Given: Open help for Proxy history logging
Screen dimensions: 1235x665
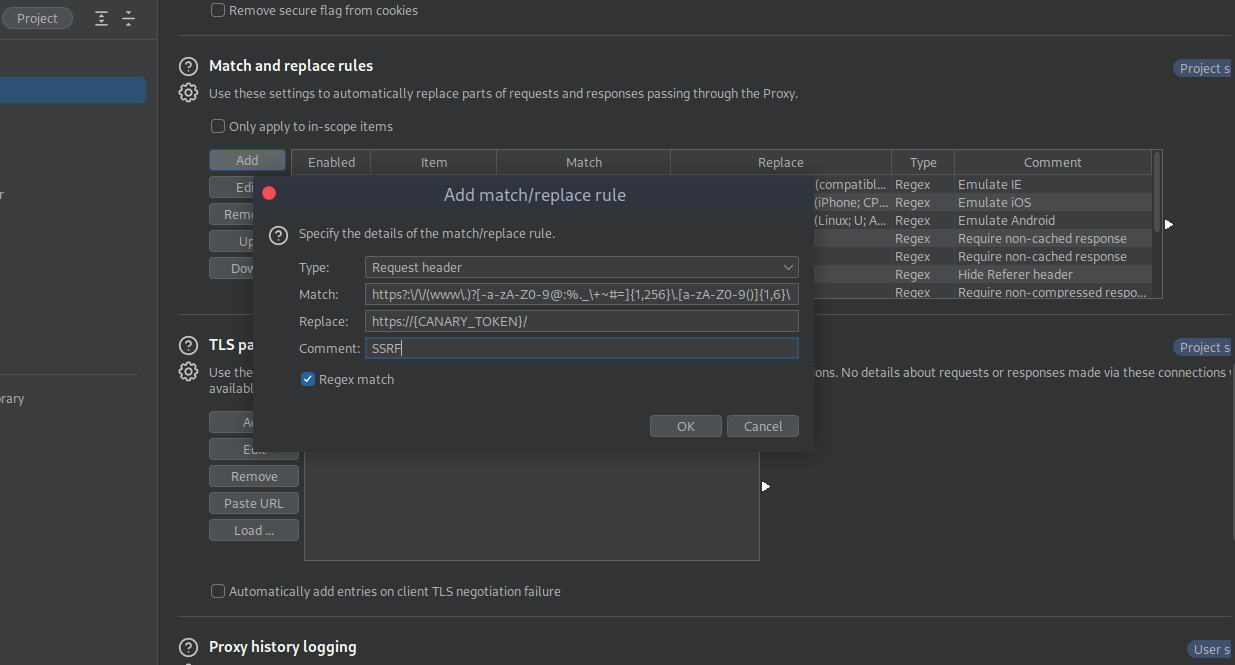Looking at the screenshot, I should pos(188,647).
